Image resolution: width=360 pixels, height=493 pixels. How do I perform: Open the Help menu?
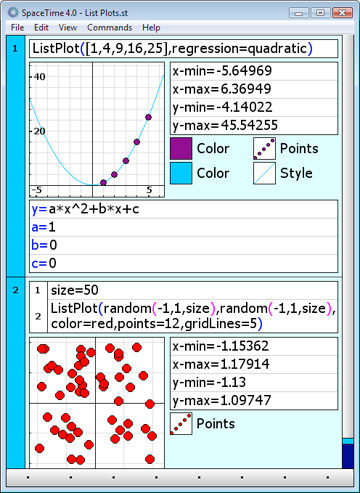tap(151, 27)
